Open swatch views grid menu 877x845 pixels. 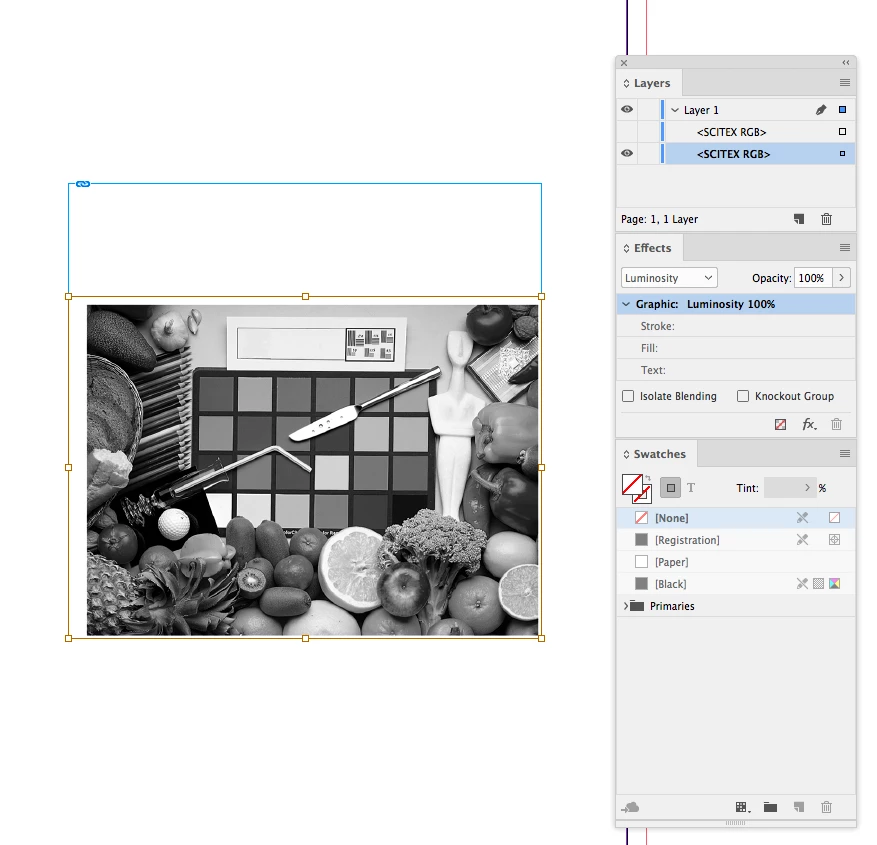(x=742, y=807)
